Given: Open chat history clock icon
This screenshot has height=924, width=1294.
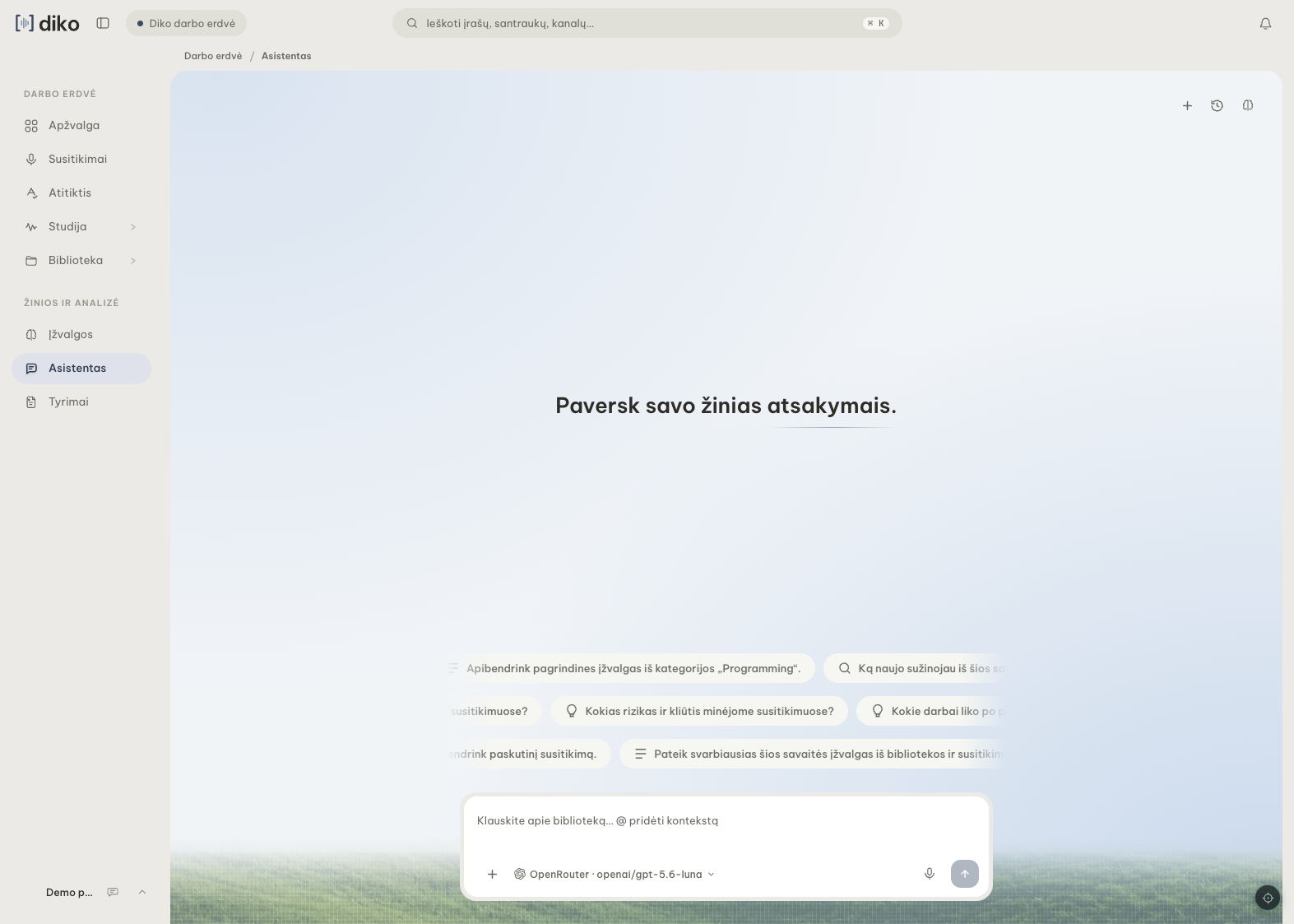Looking at the screenshot, I should point(1217,105).
